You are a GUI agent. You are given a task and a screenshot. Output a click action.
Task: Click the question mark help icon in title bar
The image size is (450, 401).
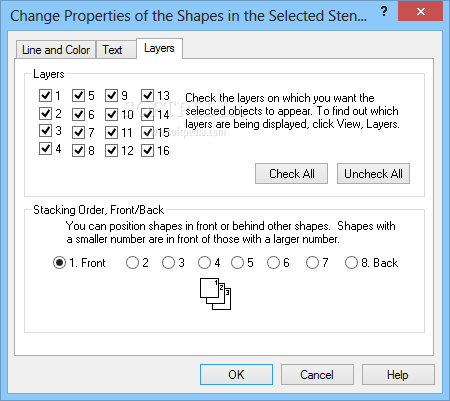[x=384, y=12]
